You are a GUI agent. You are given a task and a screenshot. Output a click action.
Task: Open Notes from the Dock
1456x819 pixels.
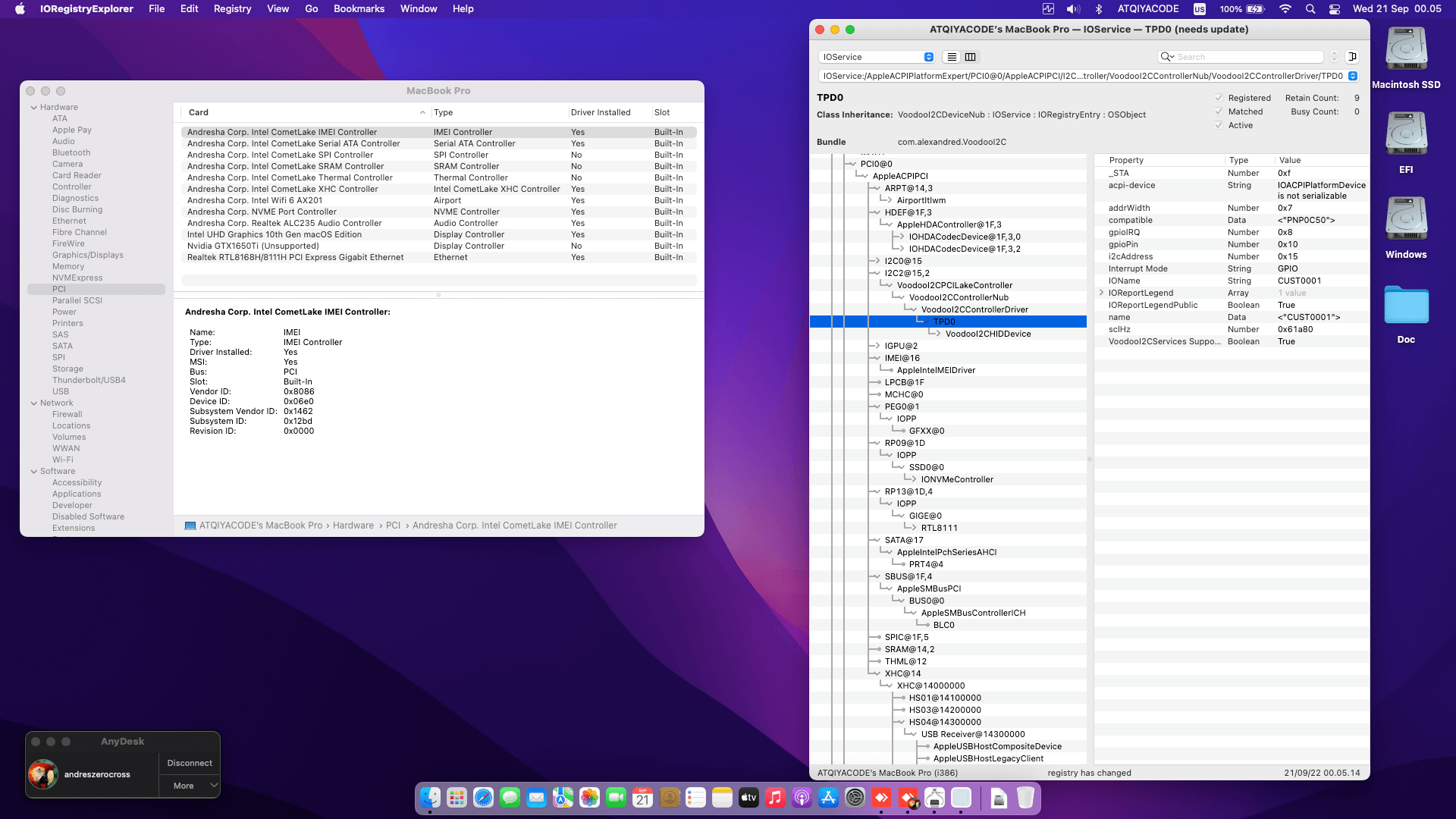pyautogui.click(x=722, y=798)
